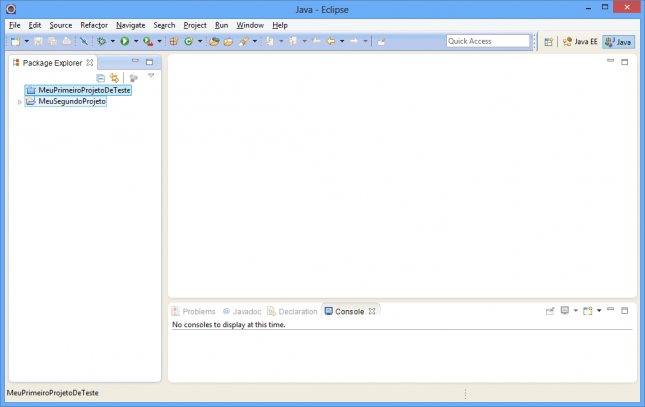Screen dimensions: 645x407
Task: Click the Forward arrow icon
Action: pyautogui.click(x=354, y=41)
